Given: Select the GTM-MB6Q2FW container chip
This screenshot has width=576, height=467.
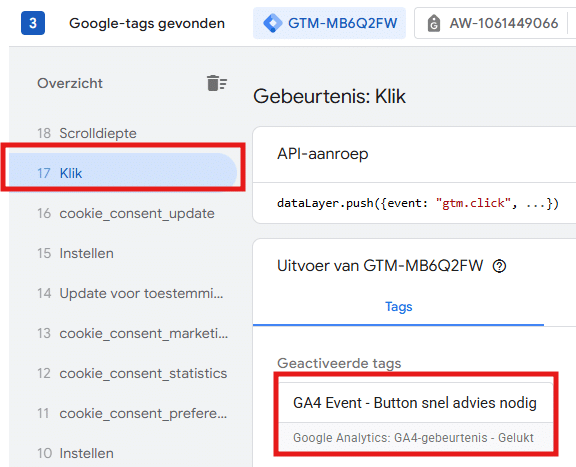Looking at the screenshot, I should click(329, 23).
